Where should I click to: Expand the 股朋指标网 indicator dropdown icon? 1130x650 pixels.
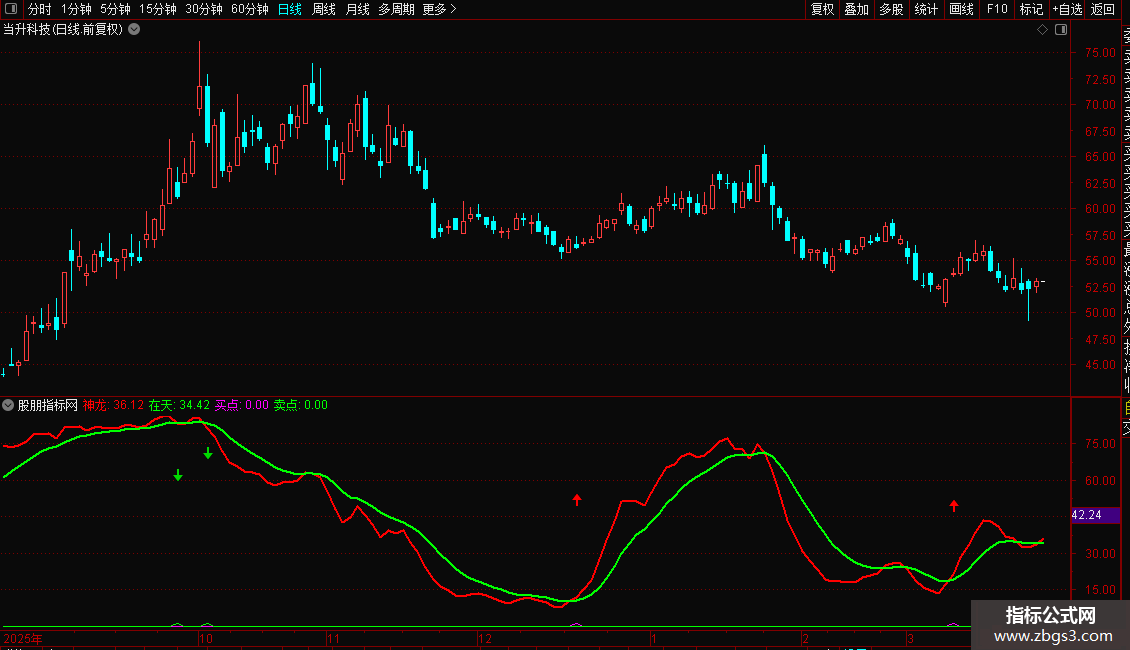8,405
